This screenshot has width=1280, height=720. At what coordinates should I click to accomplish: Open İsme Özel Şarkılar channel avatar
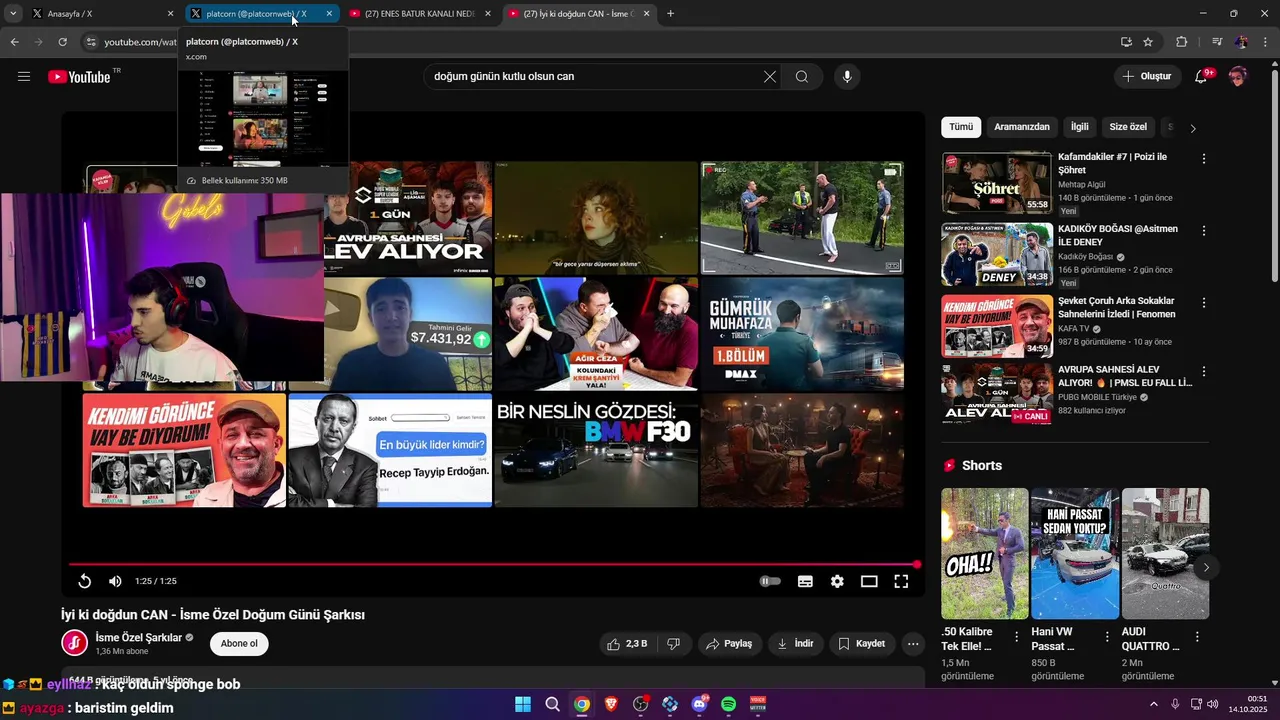[75, 643]
